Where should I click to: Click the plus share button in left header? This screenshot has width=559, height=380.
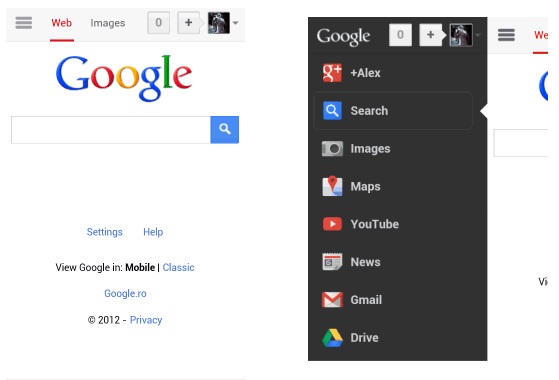click(189, 23)
